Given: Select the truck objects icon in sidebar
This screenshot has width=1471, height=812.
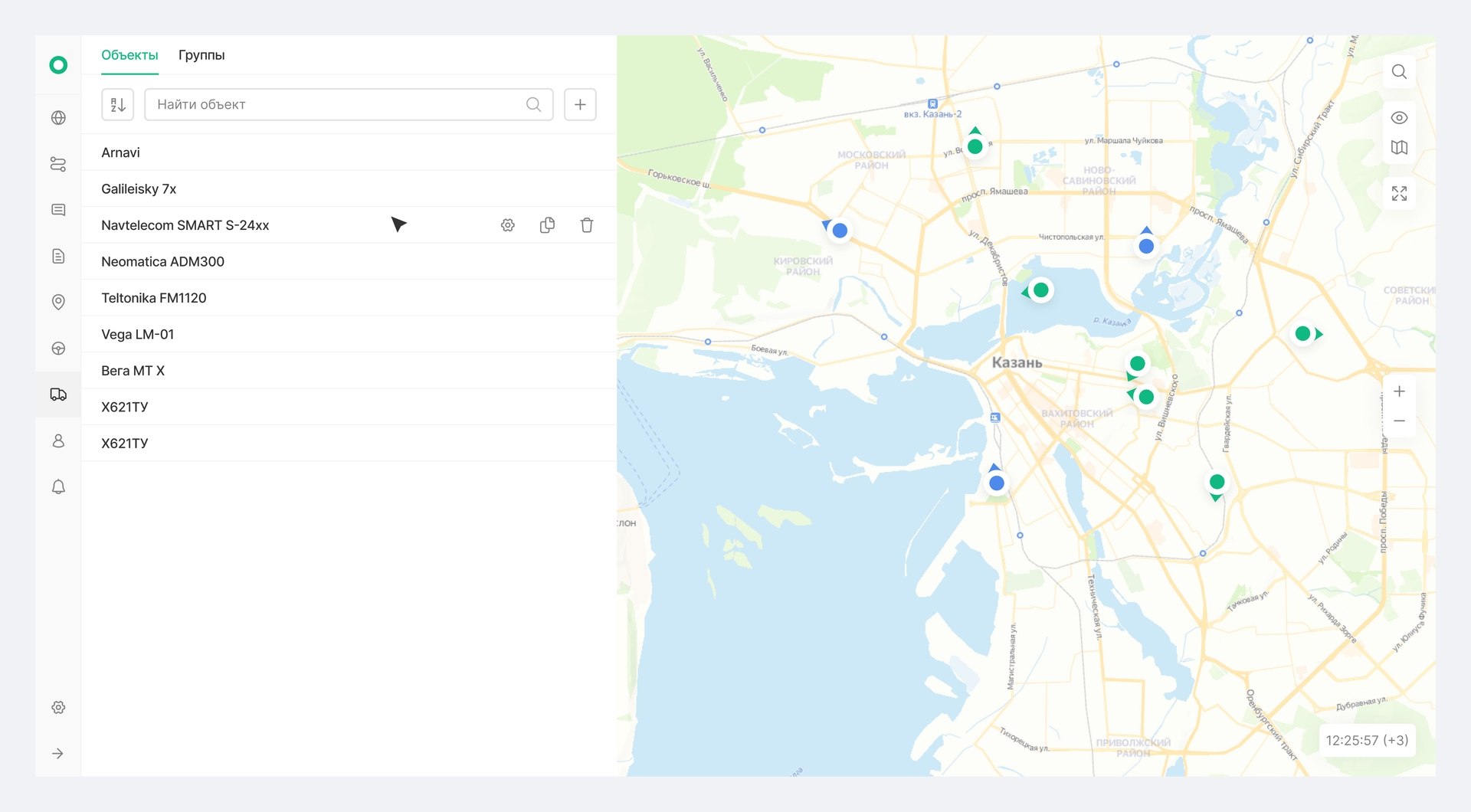Looking at the screenshot, I should click(58, 395).
